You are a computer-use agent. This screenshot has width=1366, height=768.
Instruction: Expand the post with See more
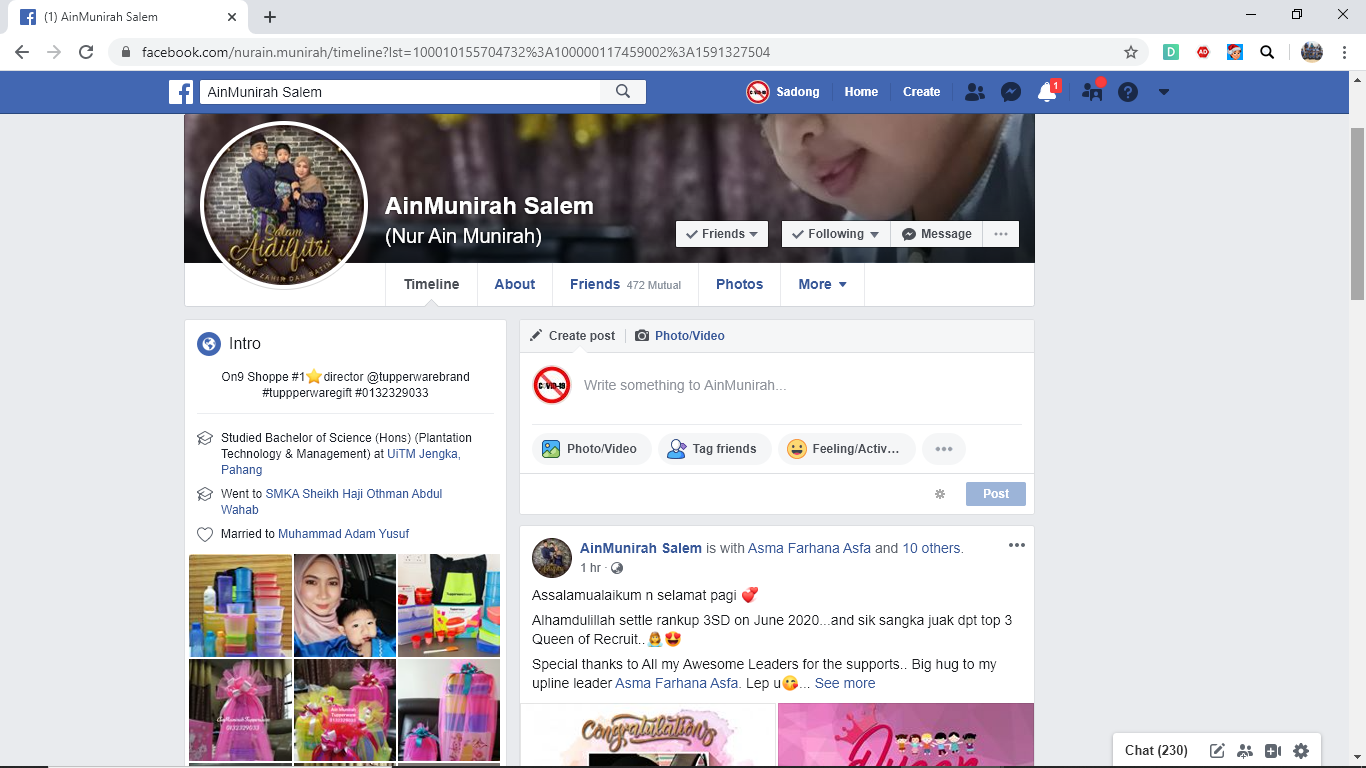click(x=844, y=684)
